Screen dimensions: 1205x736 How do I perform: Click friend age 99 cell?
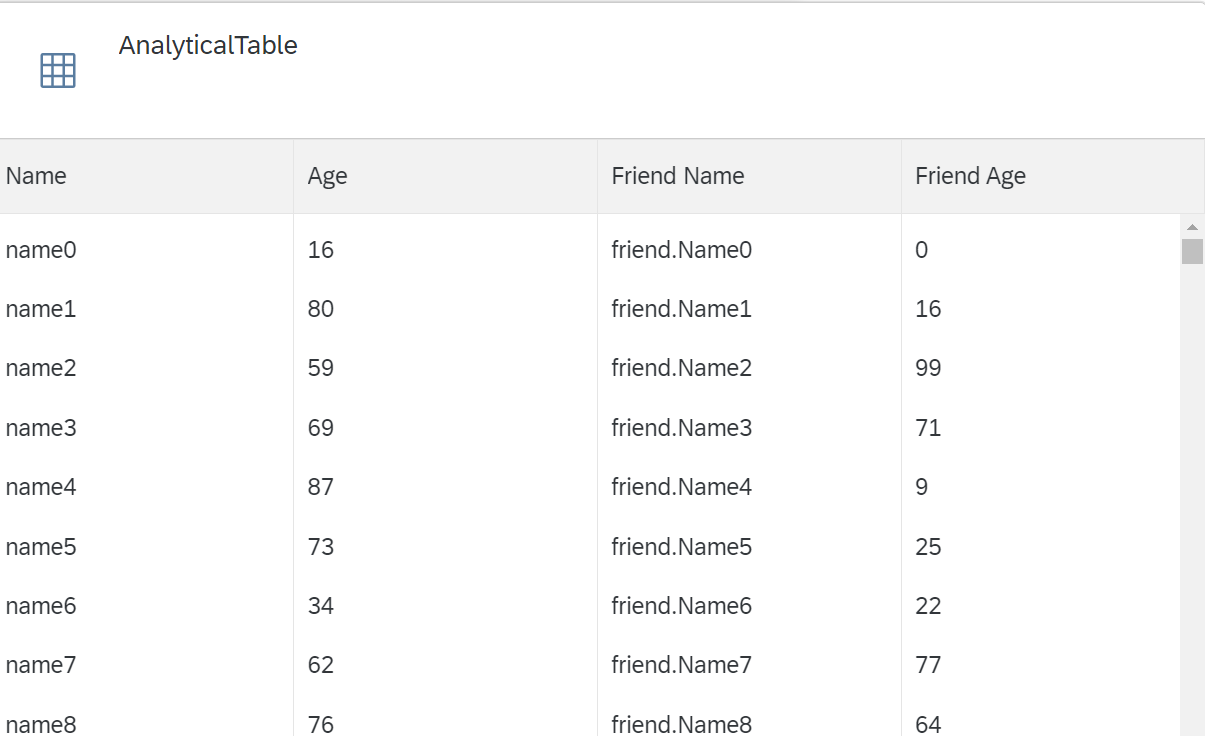pos(928,368)
